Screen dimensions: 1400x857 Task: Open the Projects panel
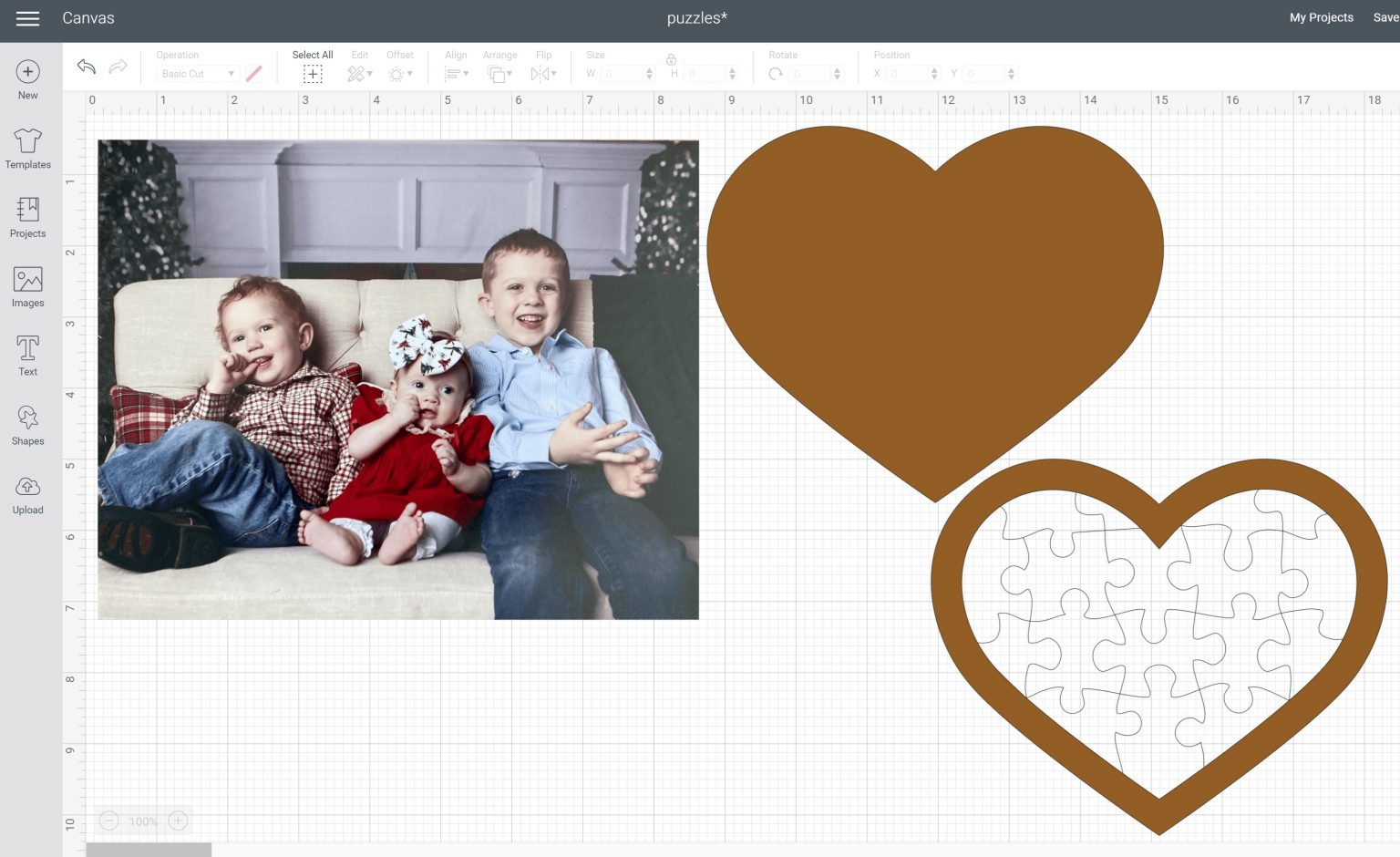click(x=27, y=217)
